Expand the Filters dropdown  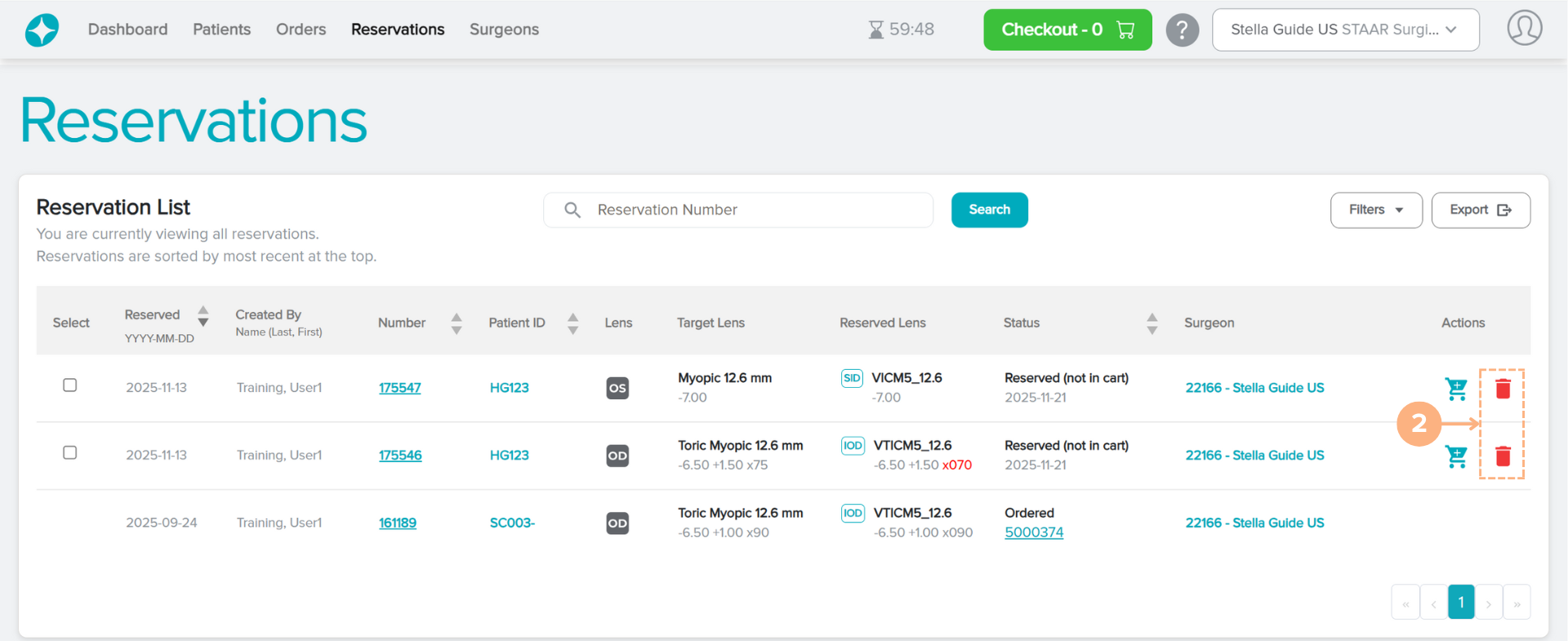tap(1375, 210)
